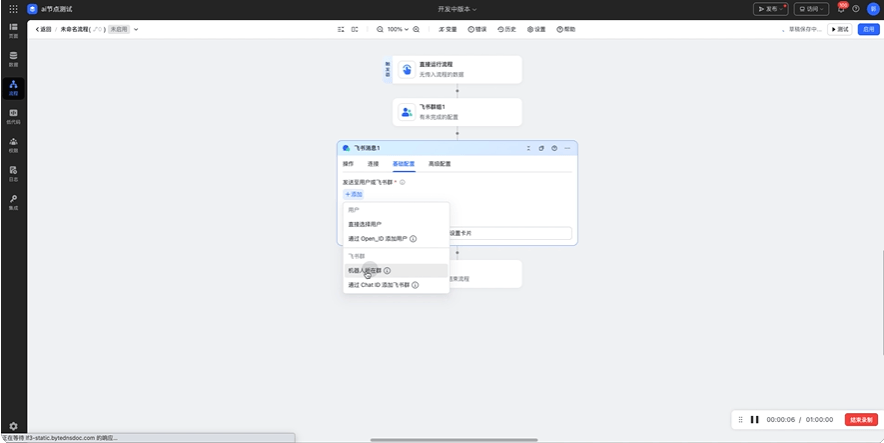Open the 集成 sidebar section
Viewport: 884px width, 443px height.
[13, 202]
